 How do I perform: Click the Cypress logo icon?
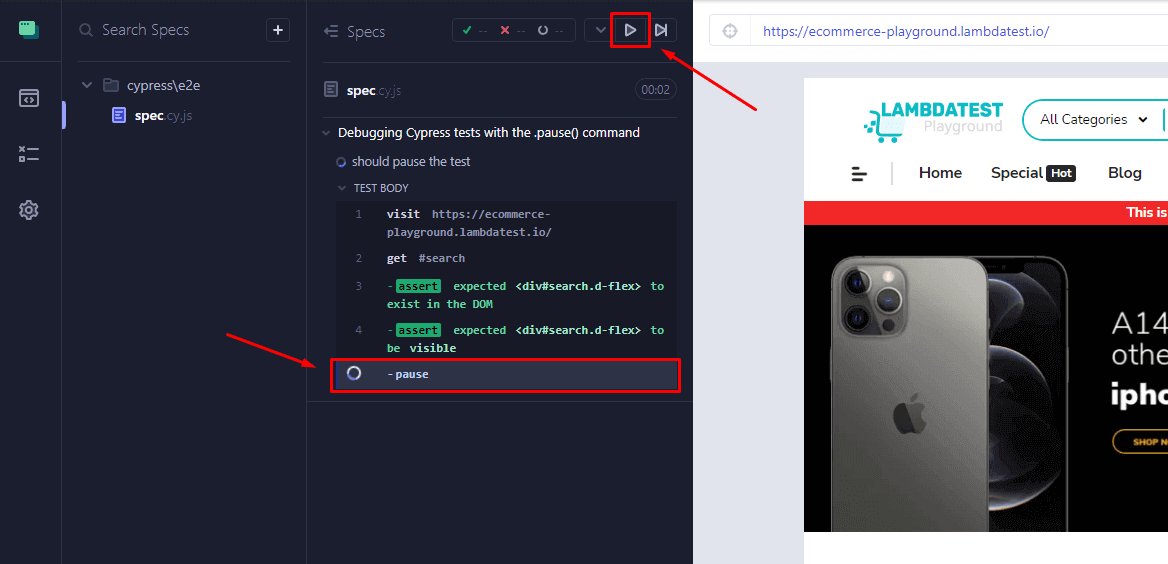29,30
